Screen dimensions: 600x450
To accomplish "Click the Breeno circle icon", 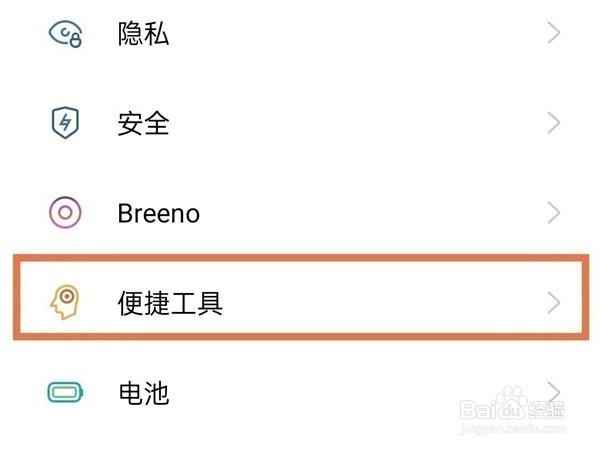I will [x=66, y=212].
